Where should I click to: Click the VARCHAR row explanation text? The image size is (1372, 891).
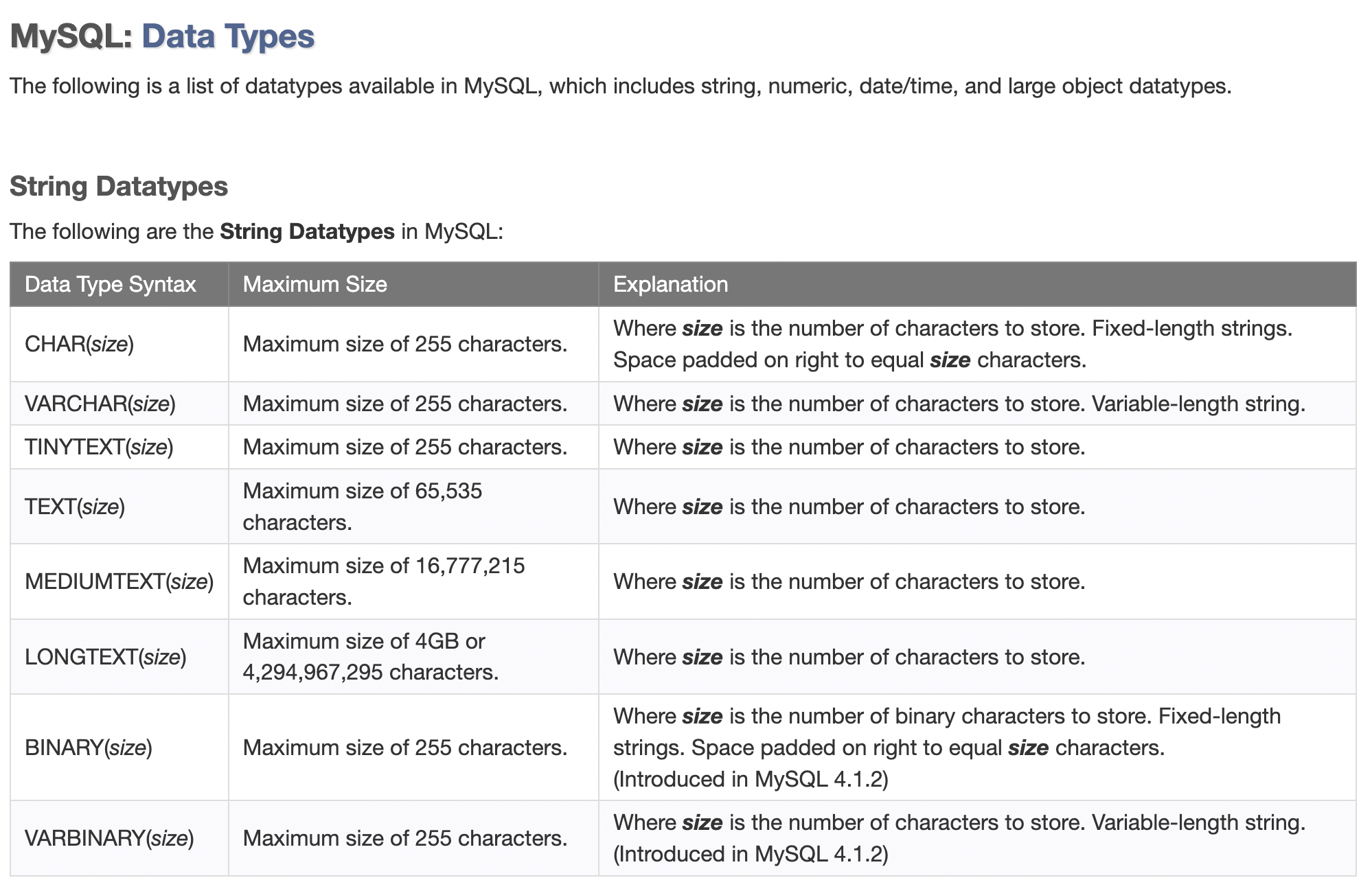pyautogui.click(x=959, y=404)
